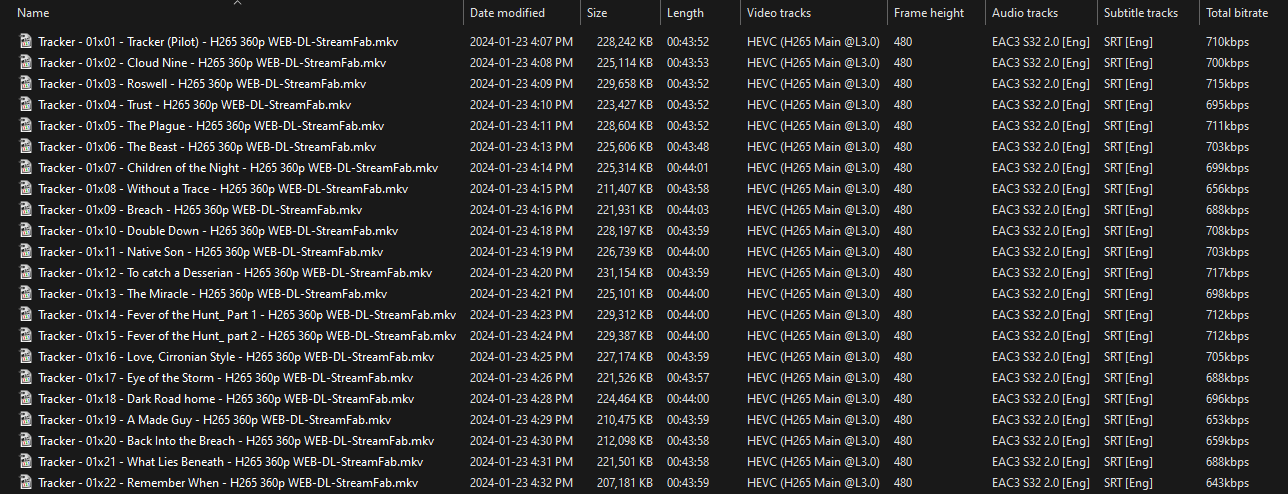The height and width of the screenshot is (494, 1288).
Task: Click the file icon of 01x08 Without a Trace
Action: coord(26,189)
